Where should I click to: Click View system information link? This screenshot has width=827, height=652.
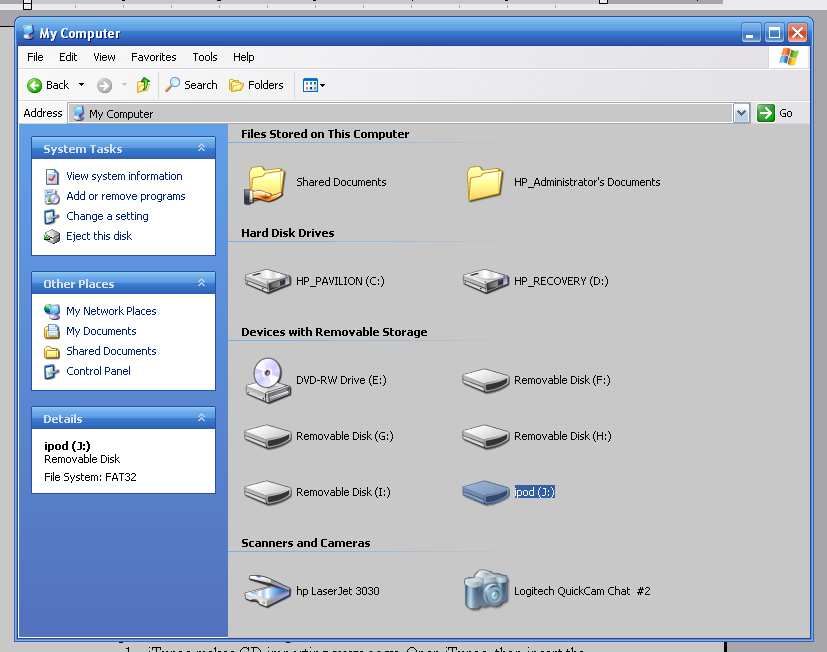tap(124, 176)
